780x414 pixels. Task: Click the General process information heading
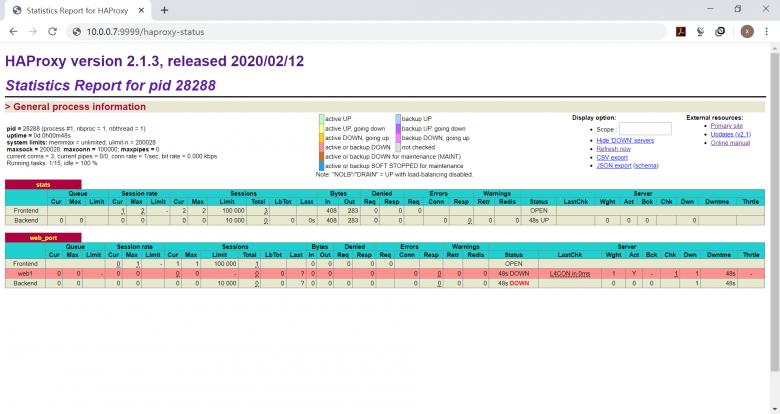(79, 106)
